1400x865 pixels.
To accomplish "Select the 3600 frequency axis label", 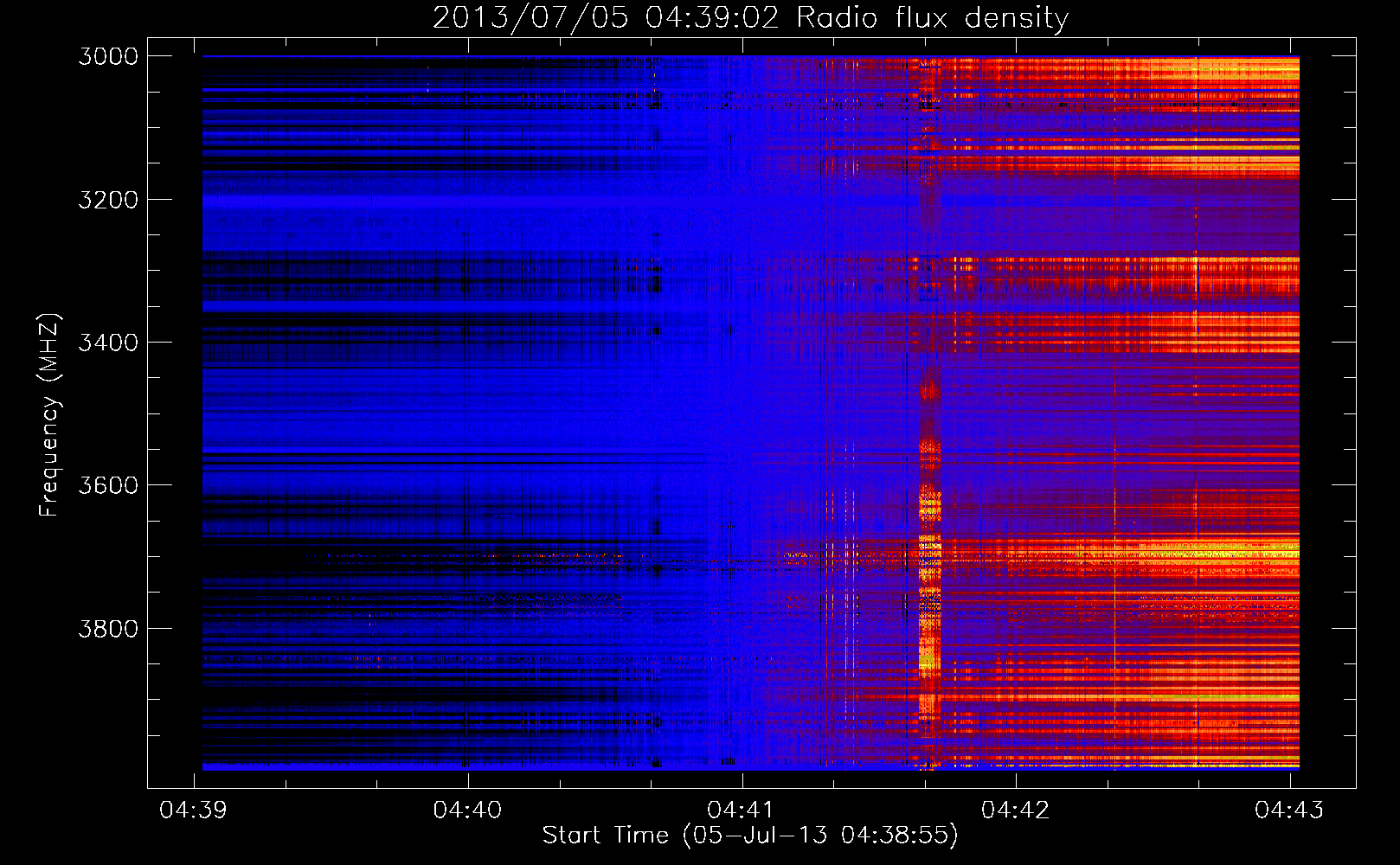I will coord(108,485).
